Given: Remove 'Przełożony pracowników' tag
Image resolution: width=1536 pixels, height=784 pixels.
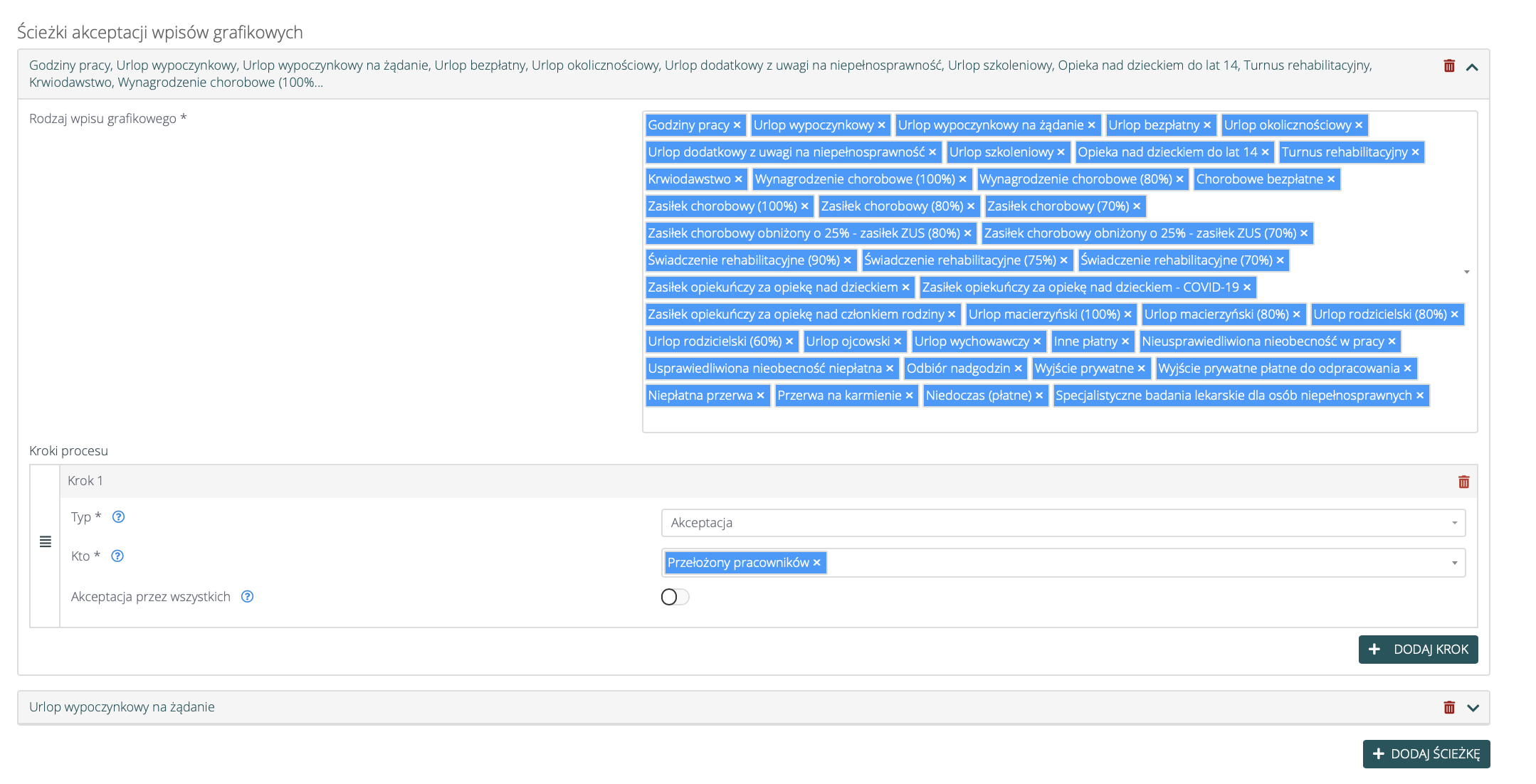Looking at the screenshot, I should click(x=817, y=563).
